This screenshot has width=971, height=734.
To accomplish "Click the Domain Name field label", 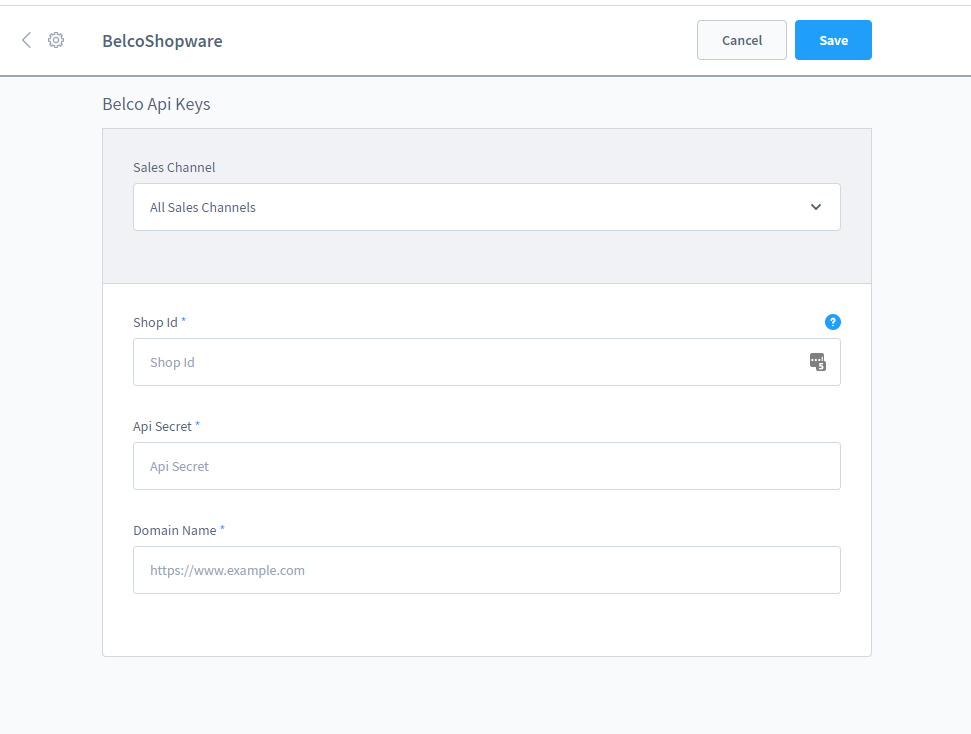I will [x=175, y=530].
